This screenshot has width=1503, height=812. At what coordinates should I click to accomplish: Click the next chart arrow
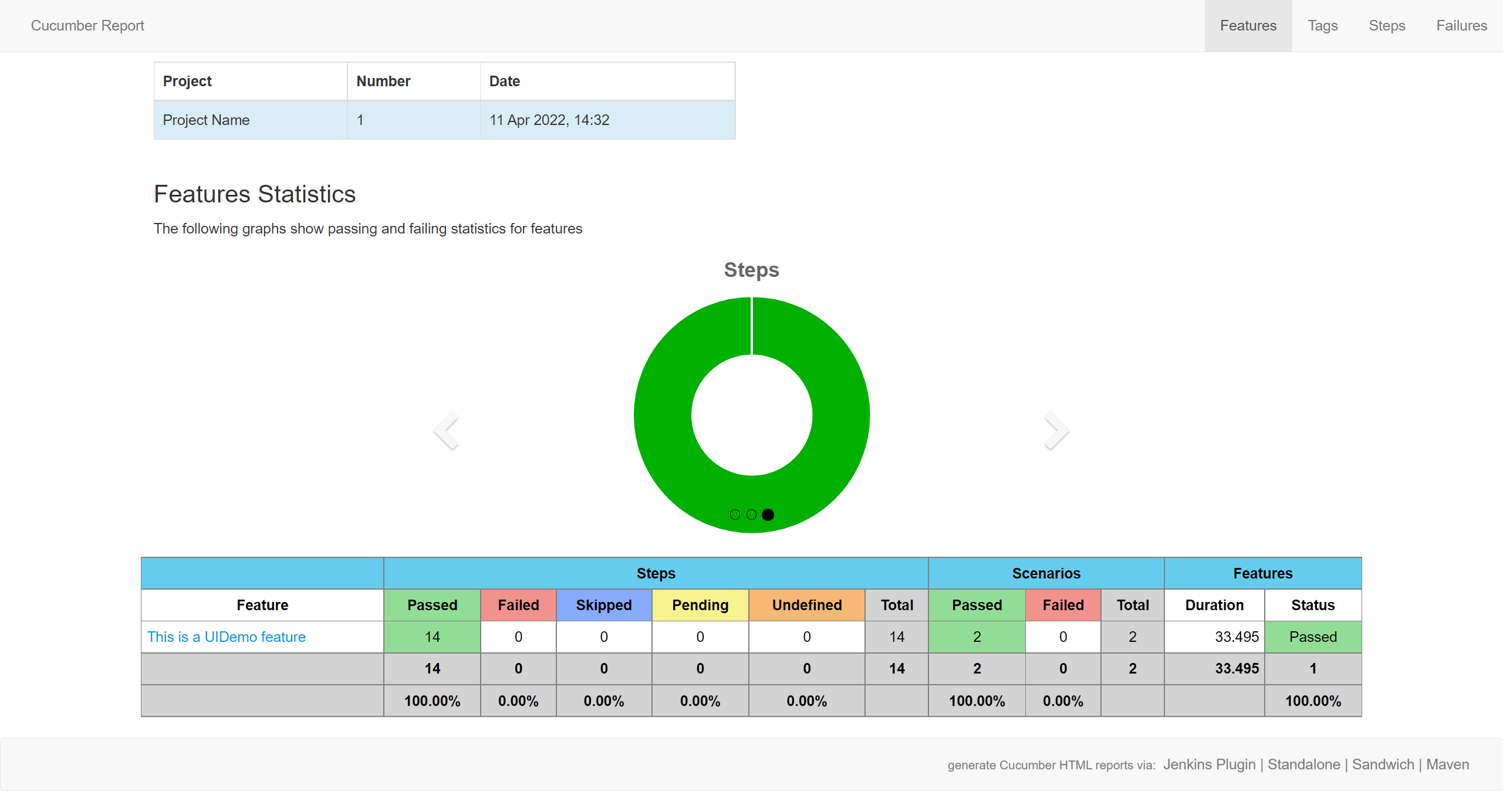[1056, 431]
